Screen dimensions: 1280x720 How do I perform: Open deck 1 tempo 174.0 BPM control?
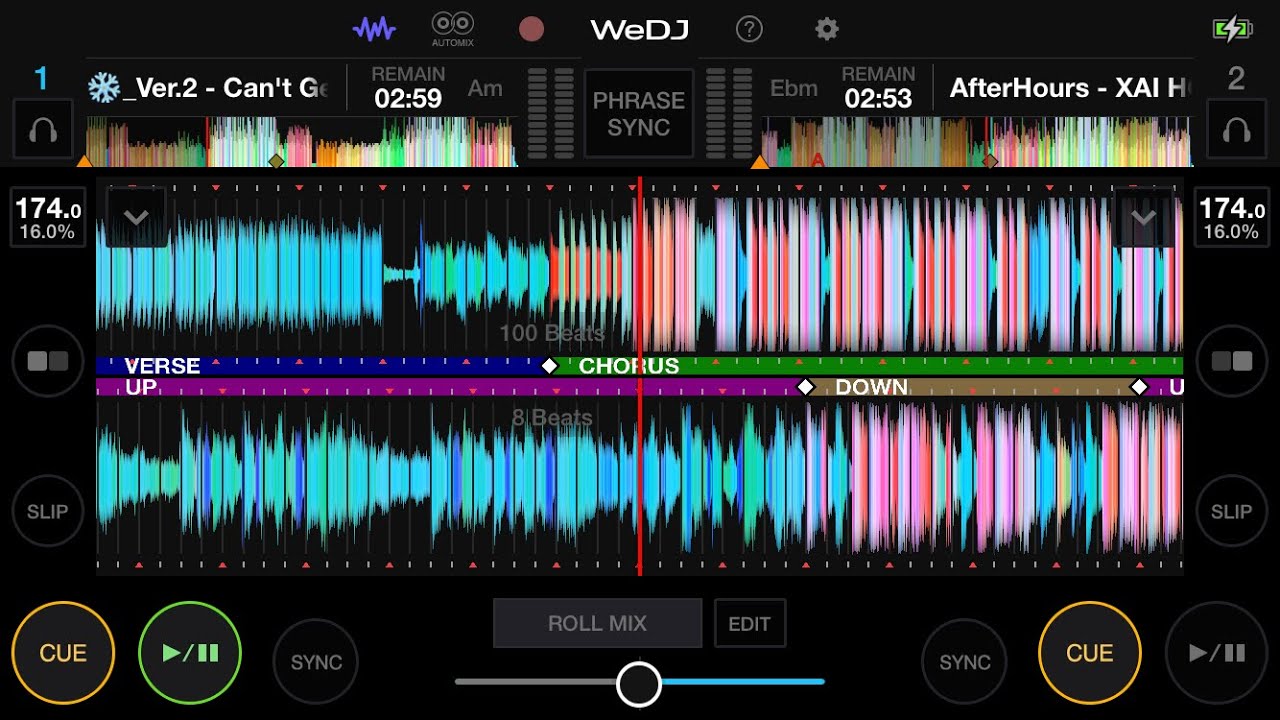(48, 218)
